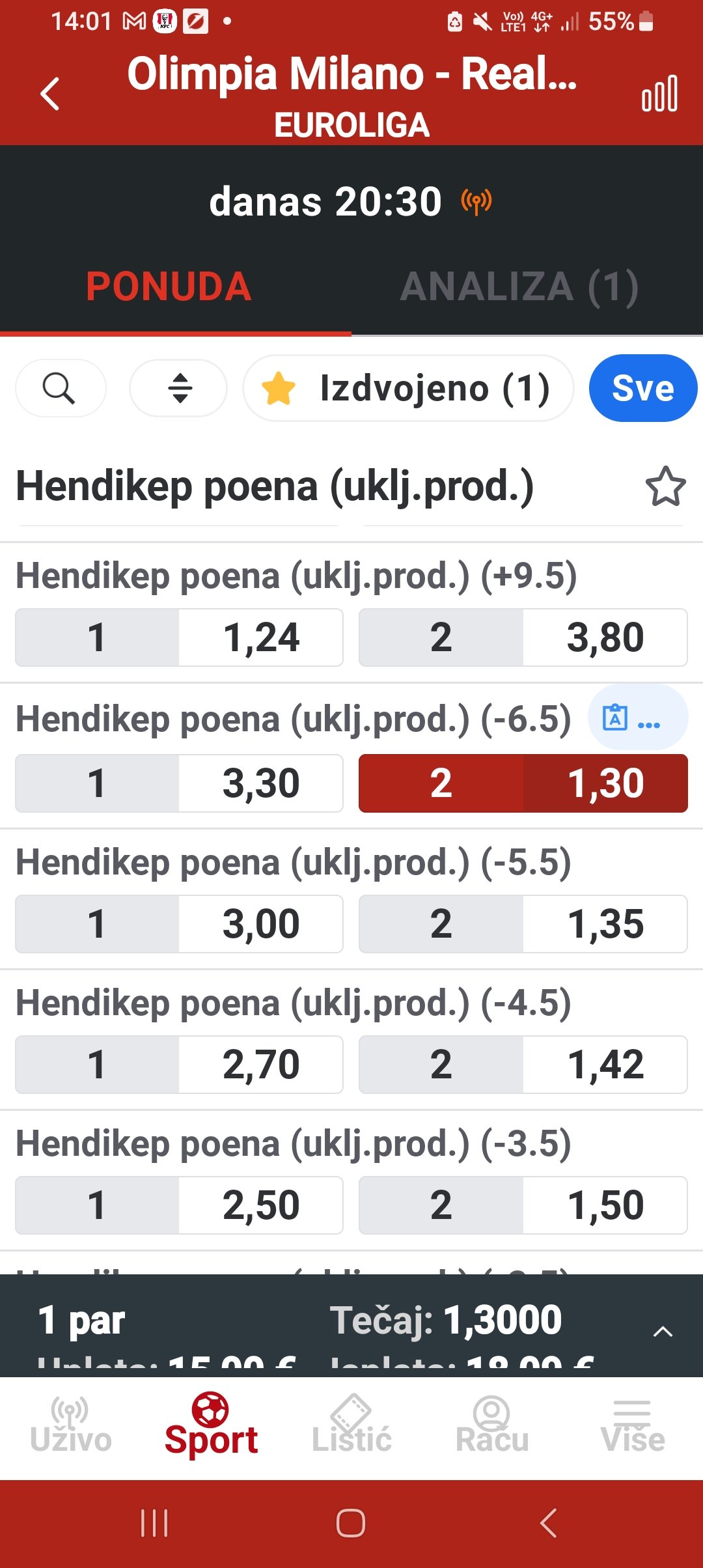Select odds 2,50 on handicap -3.5
This screenshot has width=703, height=1568.
pos(179,1205)
